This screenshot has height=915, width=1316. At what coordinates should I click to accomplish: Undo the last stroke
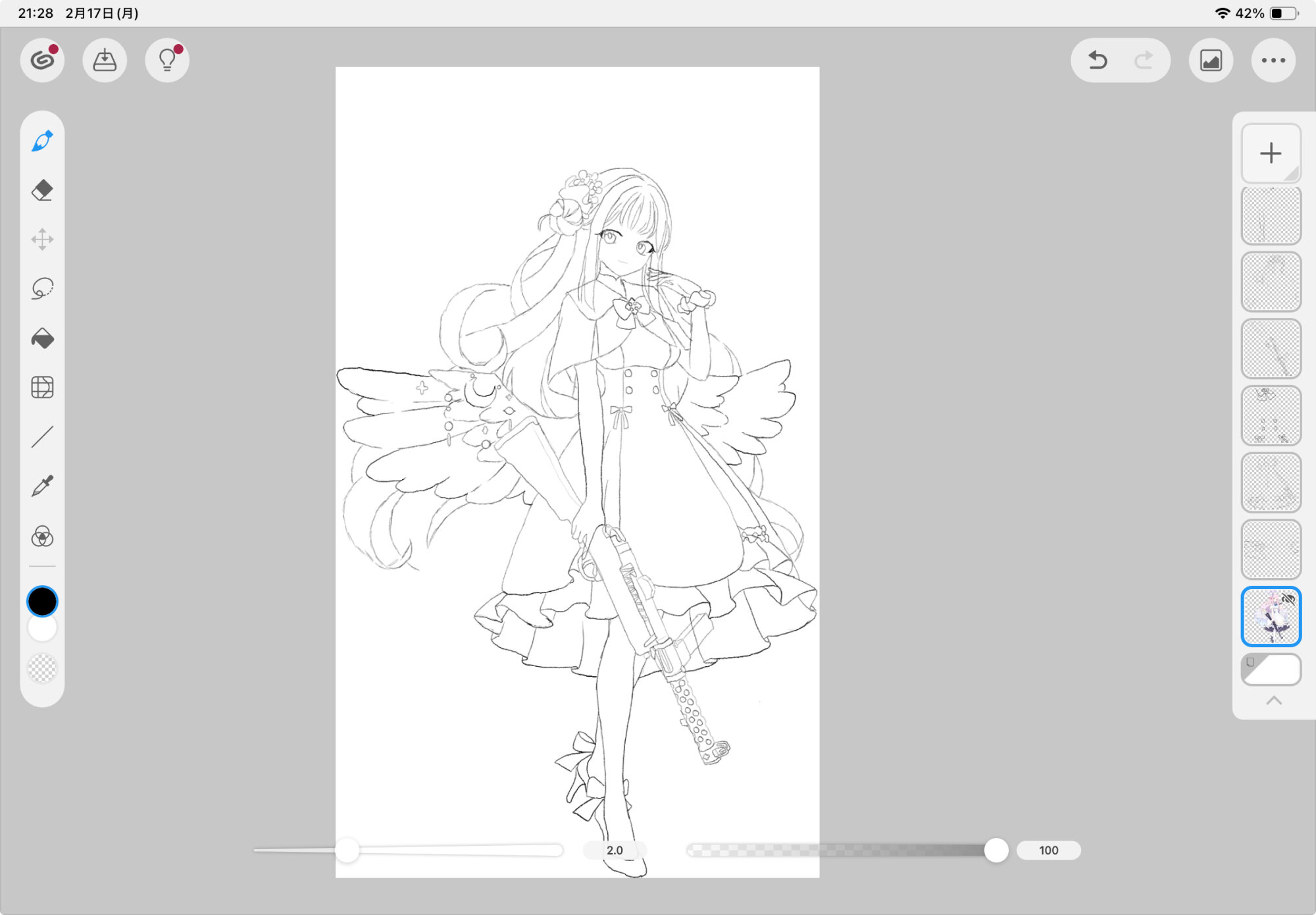(1097, 61)
